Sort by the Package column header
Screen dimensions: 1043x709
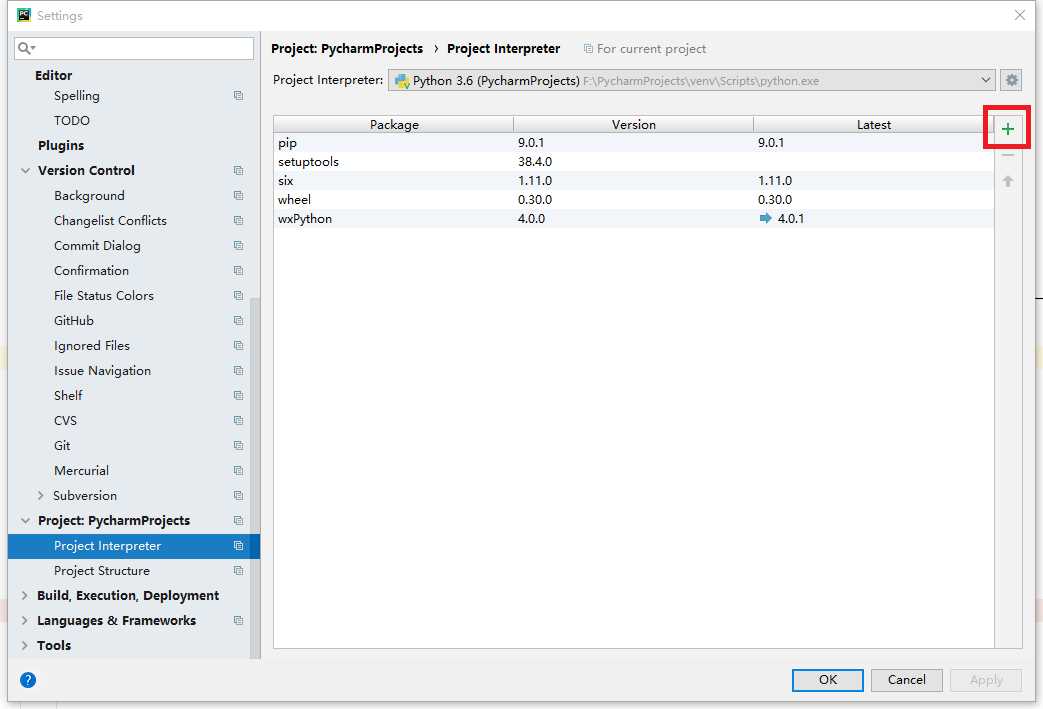coord(394,124)
